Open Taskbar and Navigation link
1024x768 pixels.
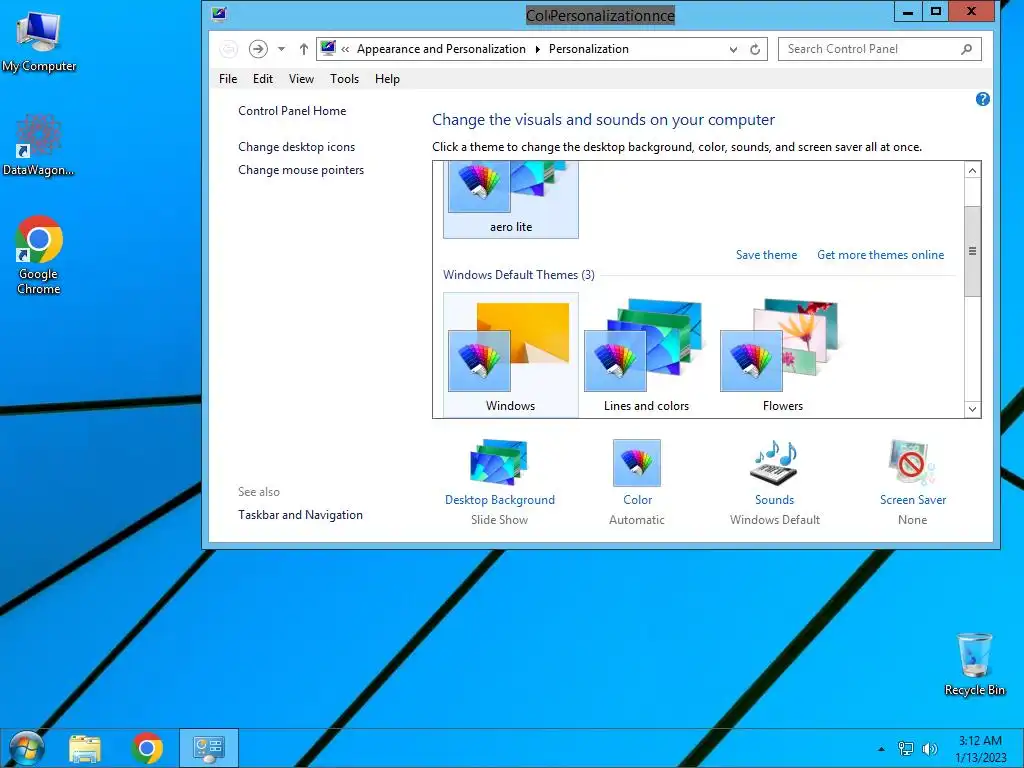tap(300, 515)
